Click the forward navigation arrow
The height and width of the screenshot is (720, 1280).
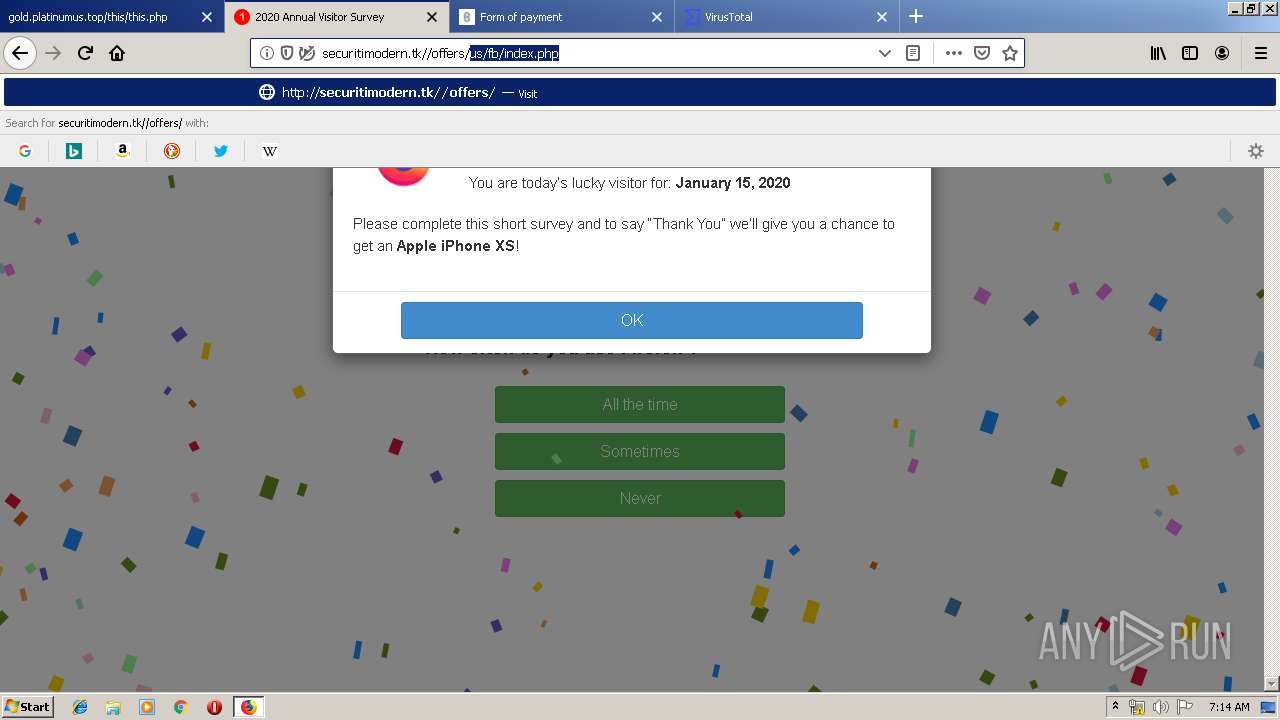pyautogui.click(x=53, y=53)
